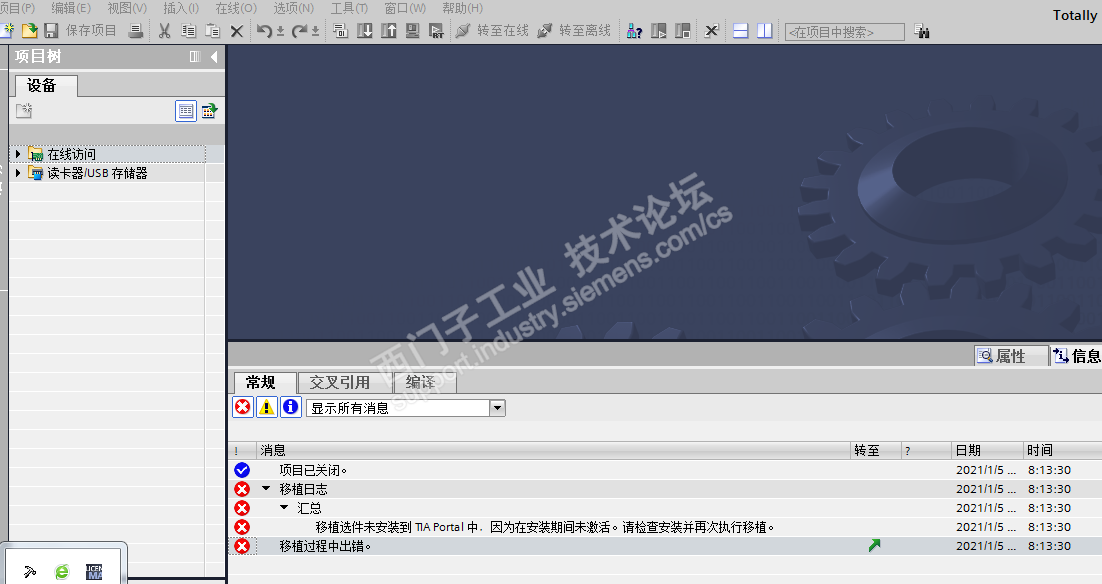1102x584 pixels.
Task: Toggle project tree auto-collapse pin icon
Action: 195,56
